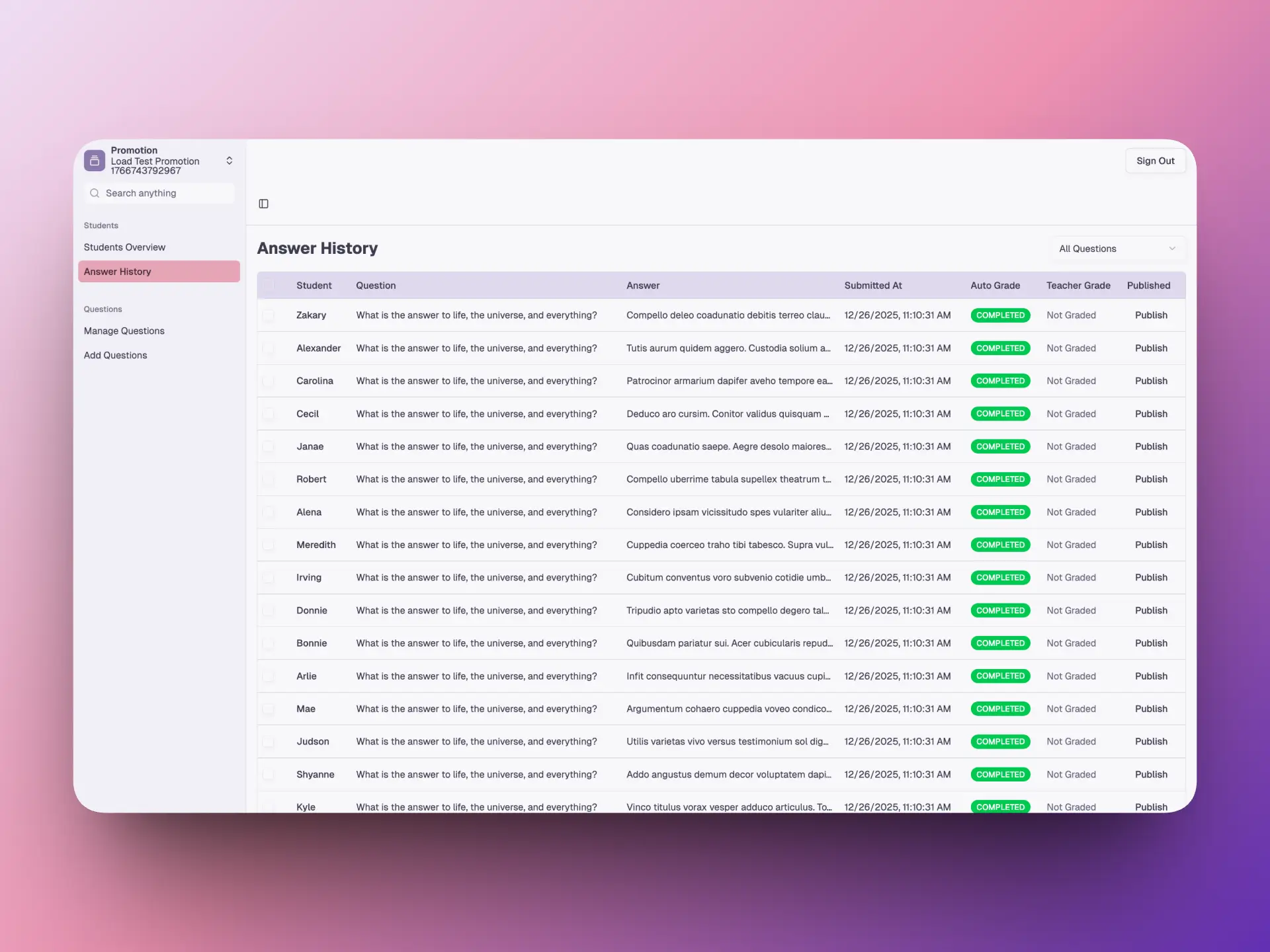Select Zakary's row checkbox
The image size is (1270, 952).
point(269,315)
